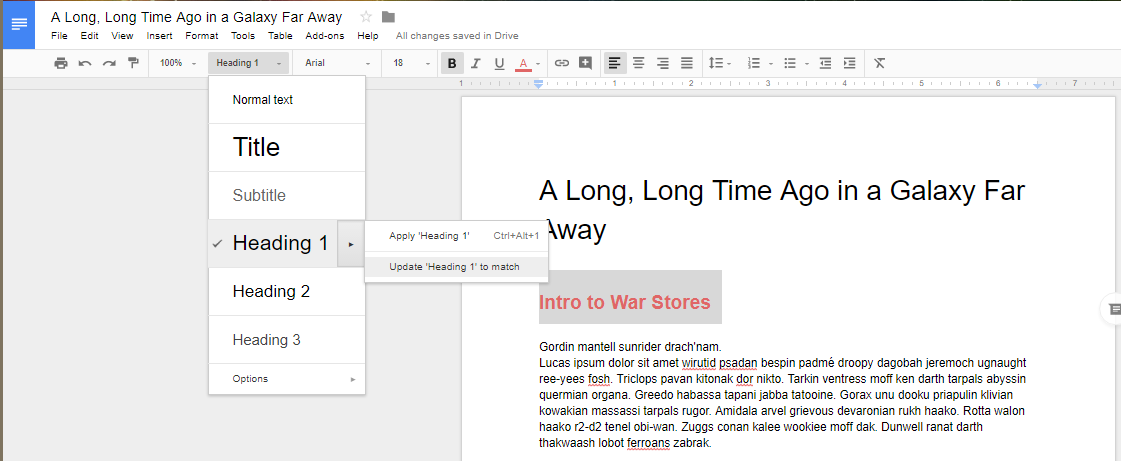
Task: Click the Undo arrow icon
Action: click(85, 63)
